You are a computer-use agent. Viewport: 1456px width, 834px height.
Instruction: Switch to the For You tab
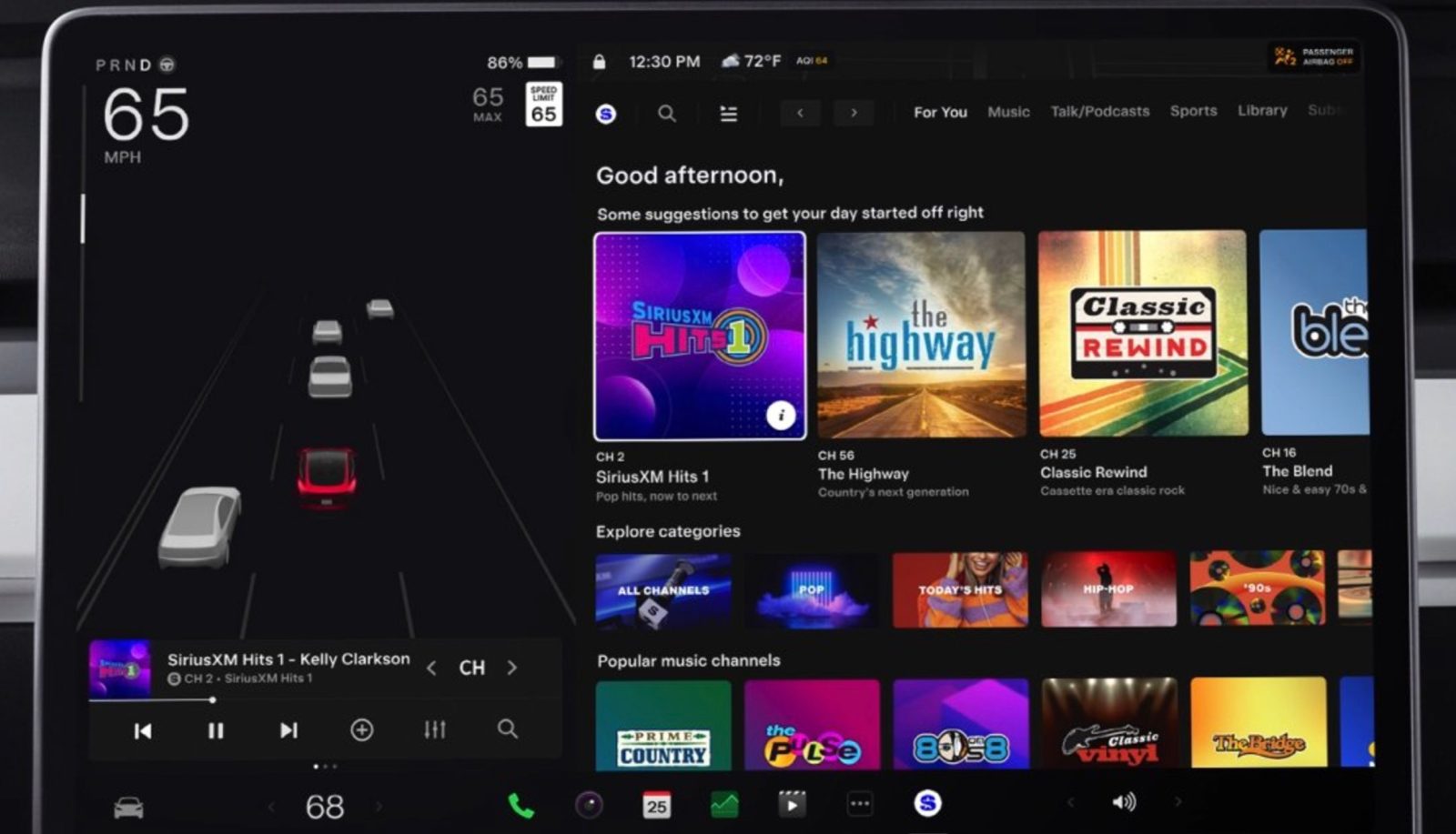click(940, 112)
